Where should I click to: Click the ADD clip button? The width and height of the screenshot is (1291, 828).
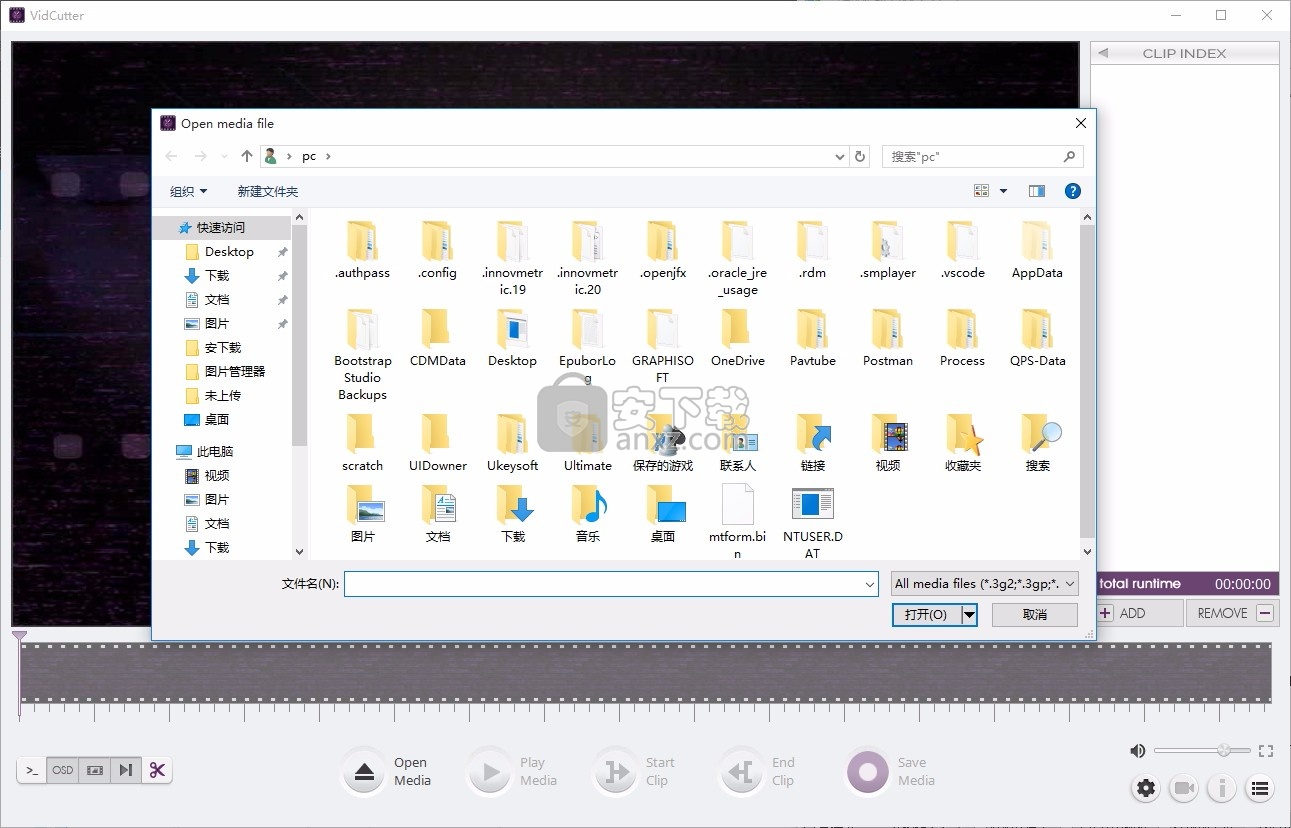1137,613
